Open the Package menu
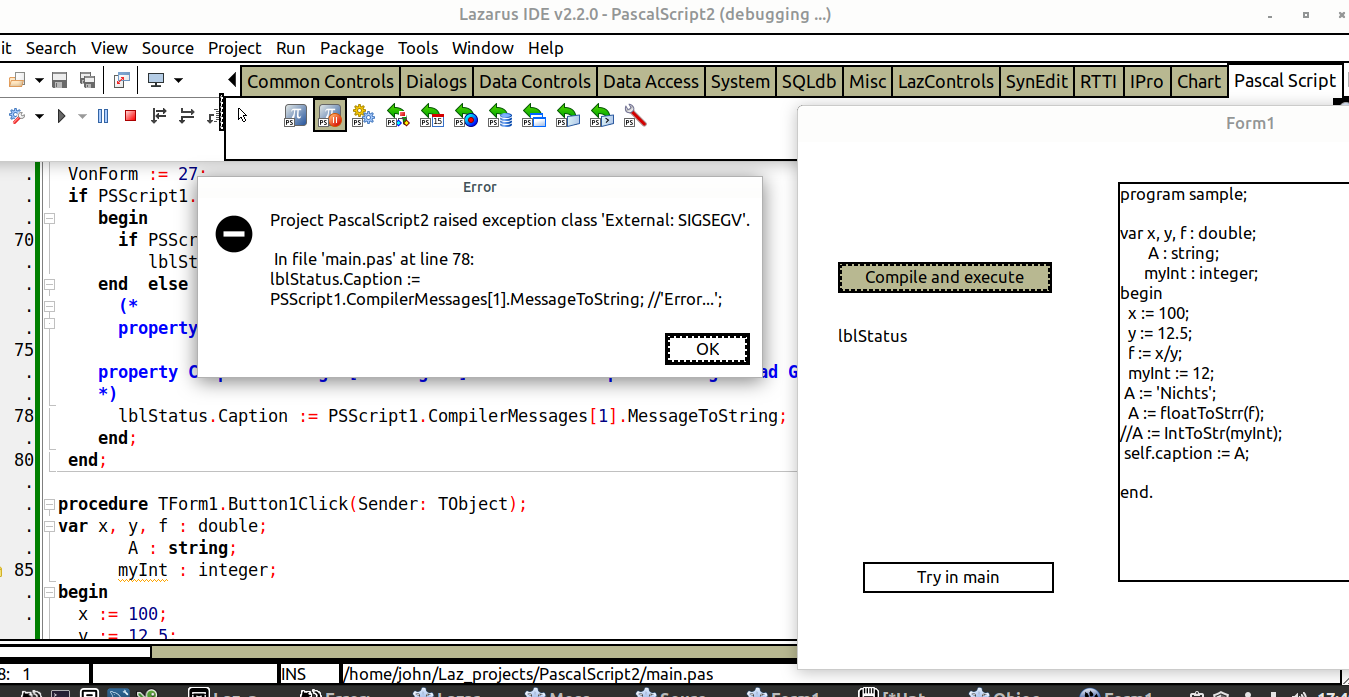This screenshot has width=1349, height=697. [x=352, y=48]
